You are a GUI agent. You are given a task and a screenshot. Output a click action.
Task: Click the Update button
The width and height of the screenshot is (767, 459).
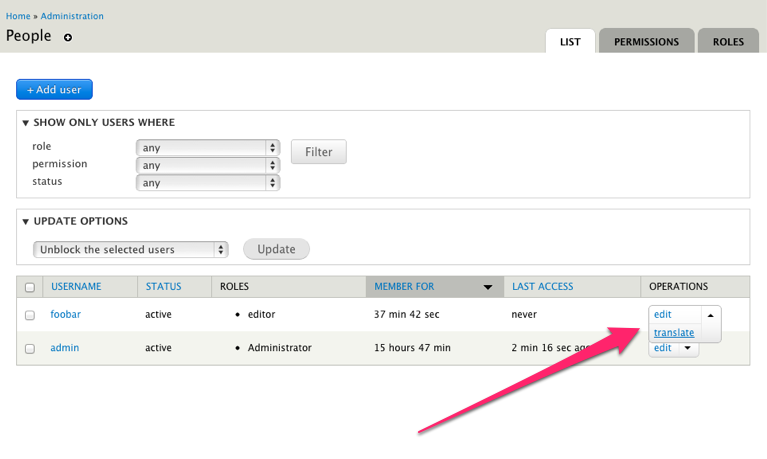(276, 249)
